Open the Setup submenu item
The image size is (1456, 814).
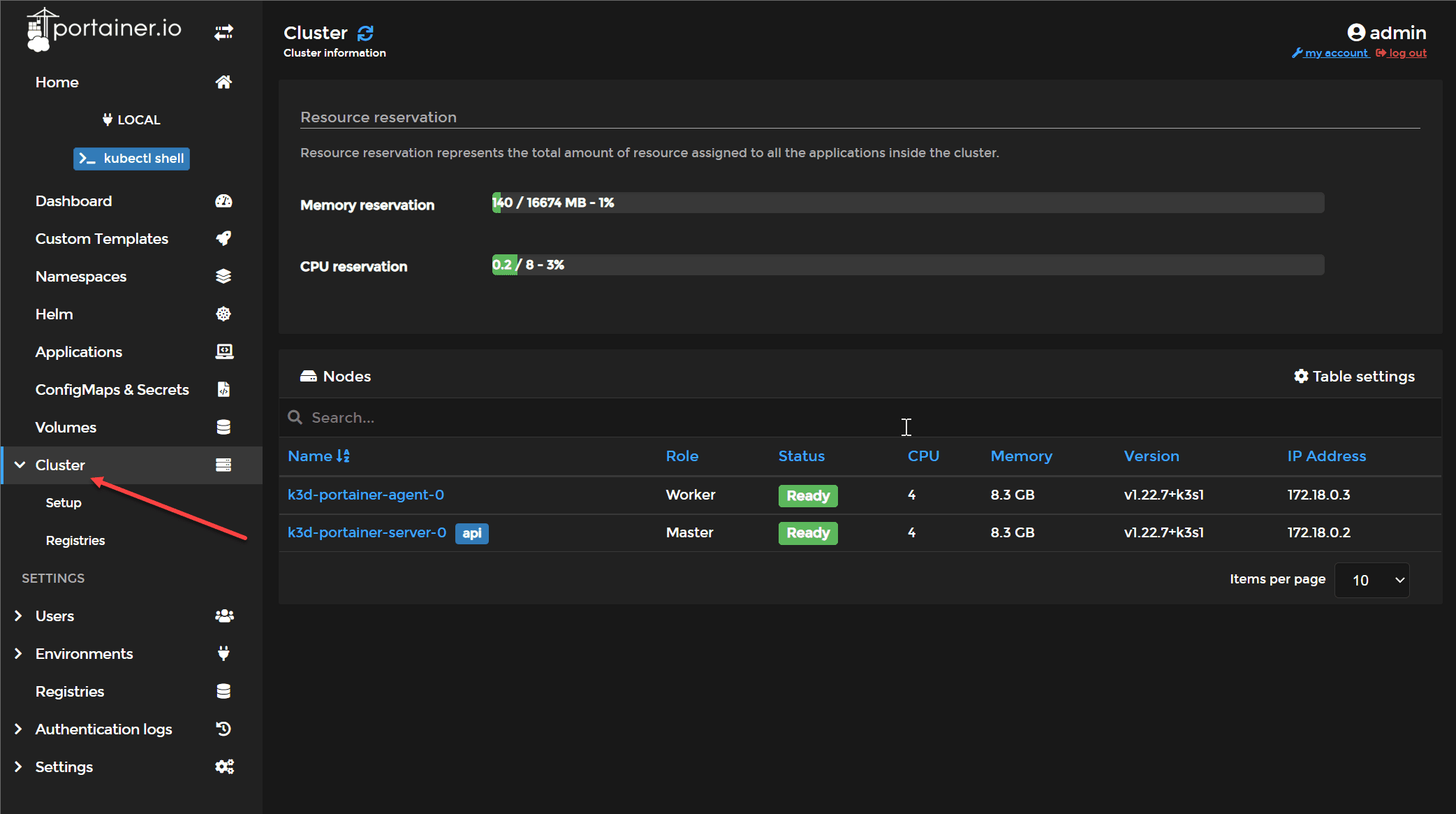point(64,502)
